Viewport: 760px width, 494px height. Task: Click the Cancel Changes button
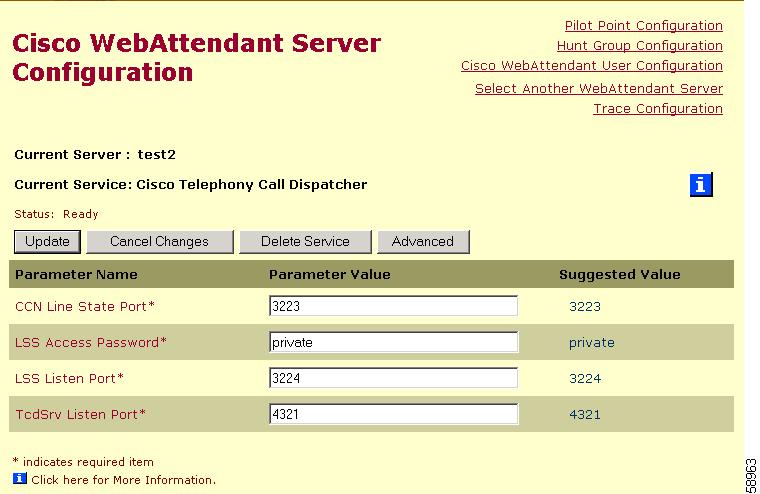159,241
